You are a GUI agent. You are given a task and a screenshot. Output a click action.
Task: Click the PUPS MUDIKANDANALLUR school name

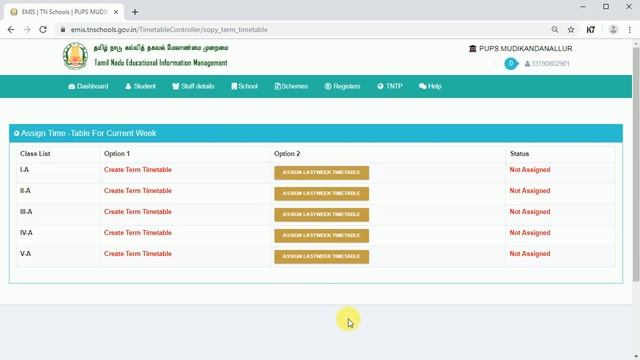coord(525,49)
